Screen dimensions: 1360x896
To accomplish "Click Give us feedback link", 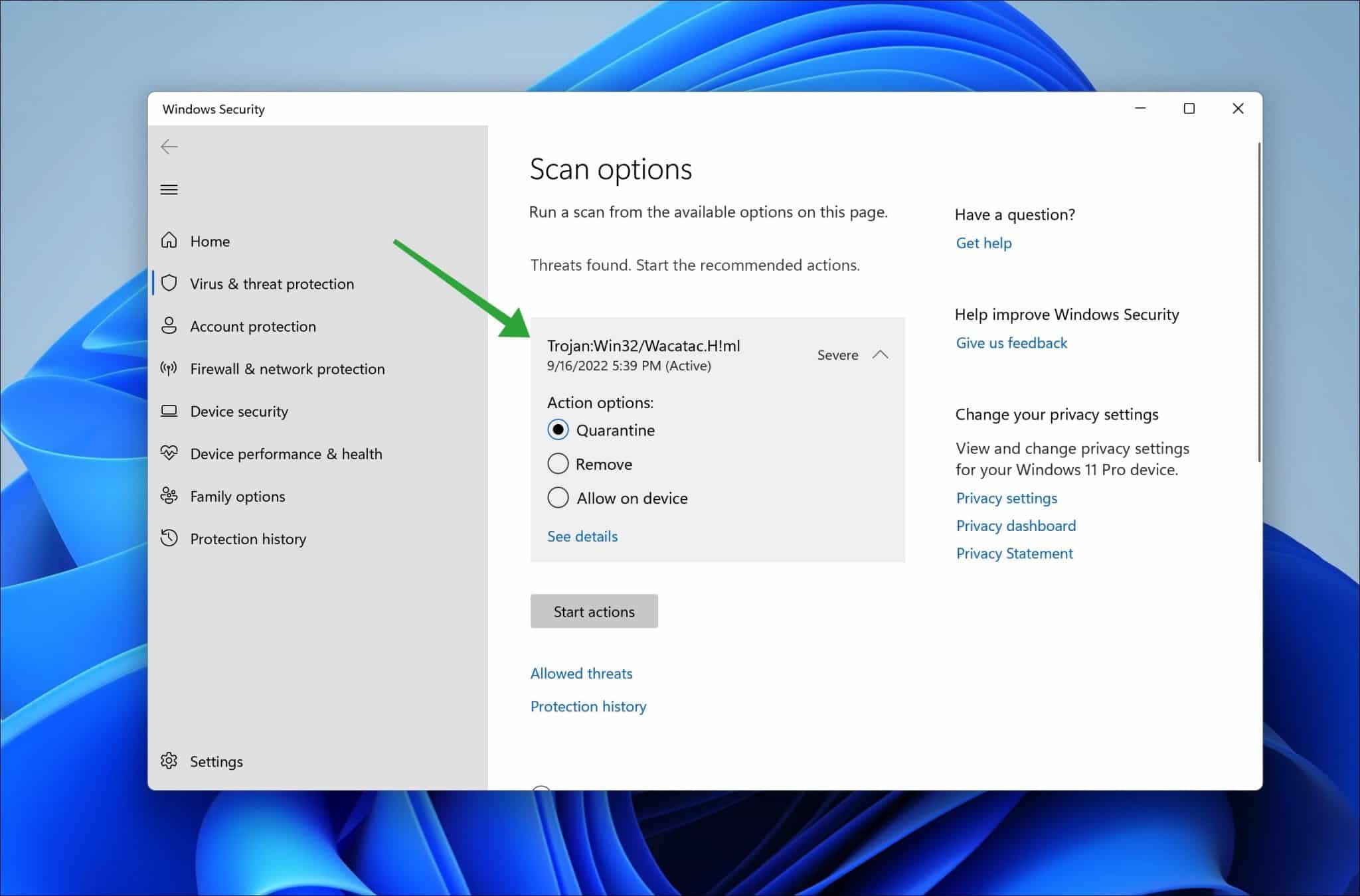I will 1011,342.
